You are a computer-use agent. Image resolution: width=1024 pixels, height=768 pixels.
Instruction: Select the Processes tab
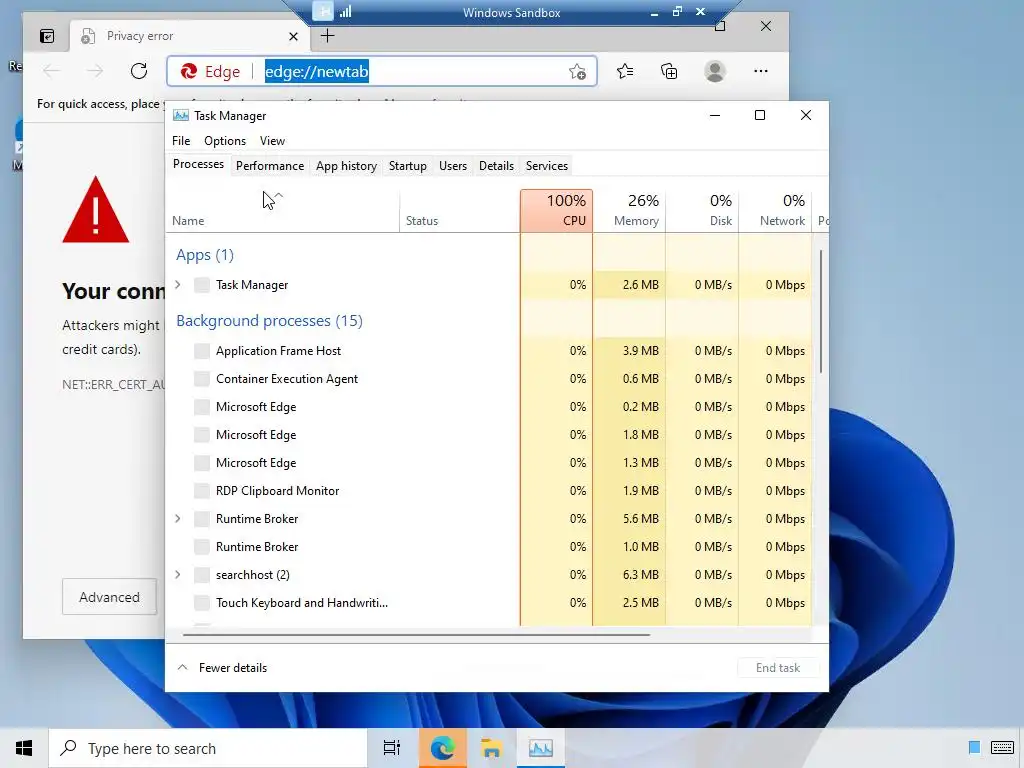tap(198, 165)
